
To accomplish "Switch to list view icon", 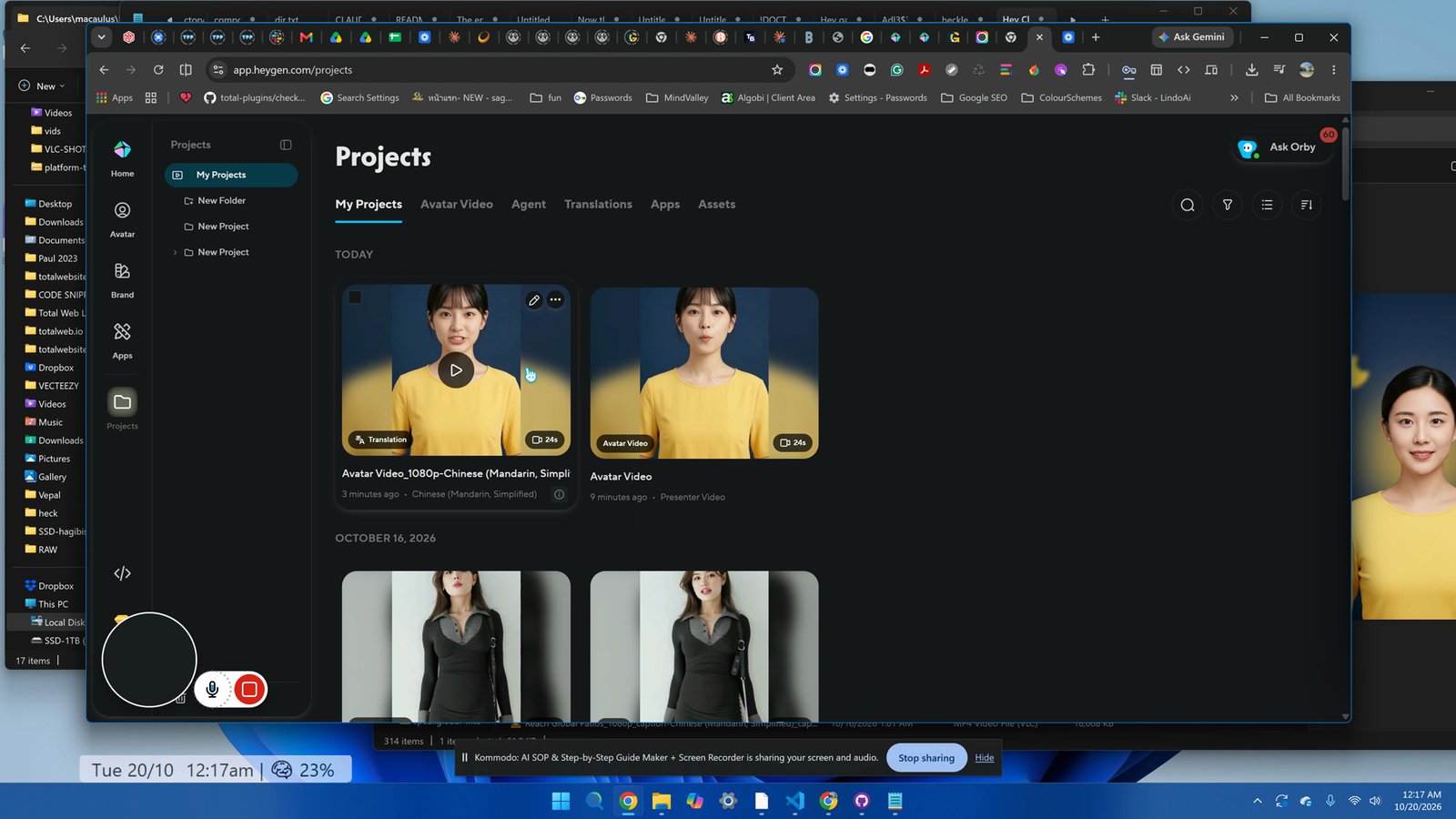I will (1267, 205).
